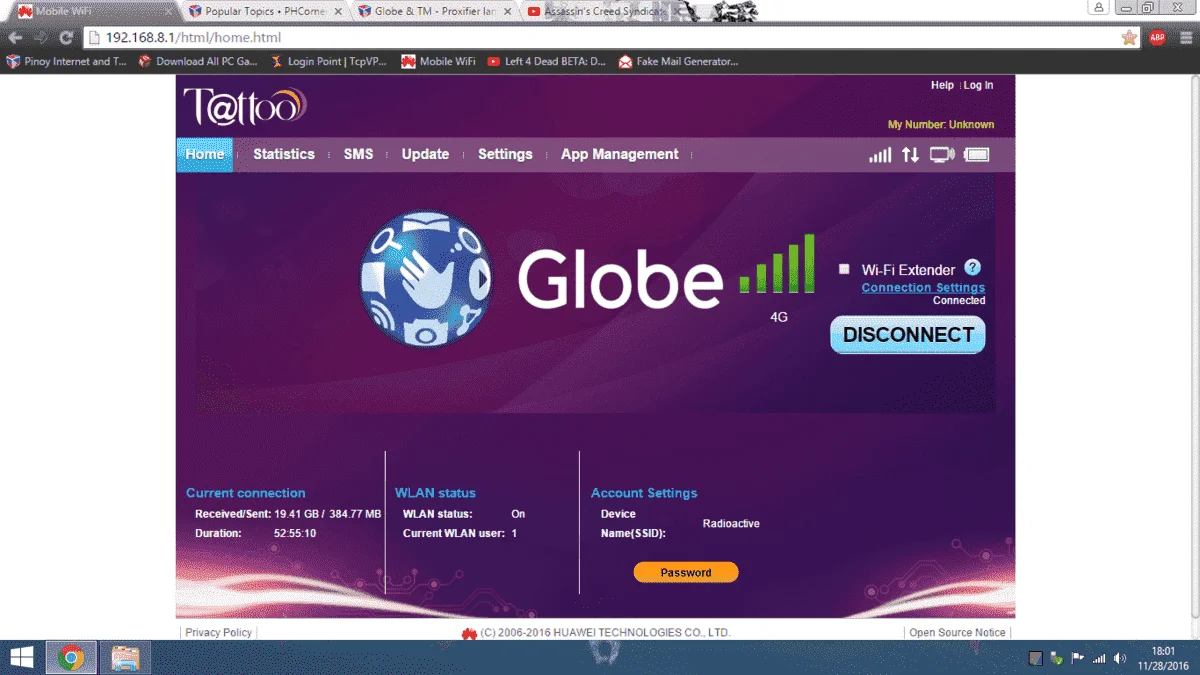Click the network signal tray icon

click(x=1099, y=658)
